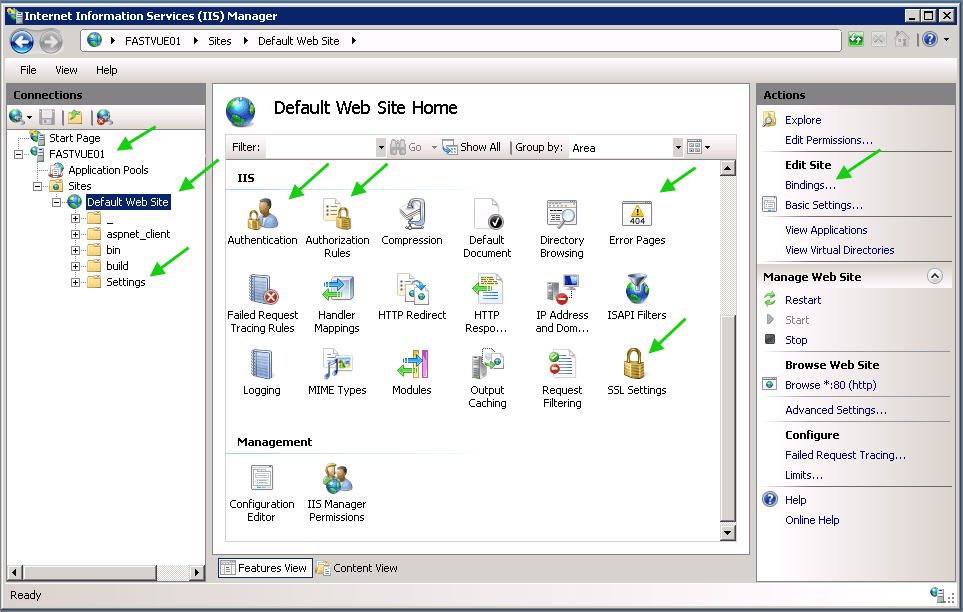Click the refresh page icon in address bar

click(856, 40)
